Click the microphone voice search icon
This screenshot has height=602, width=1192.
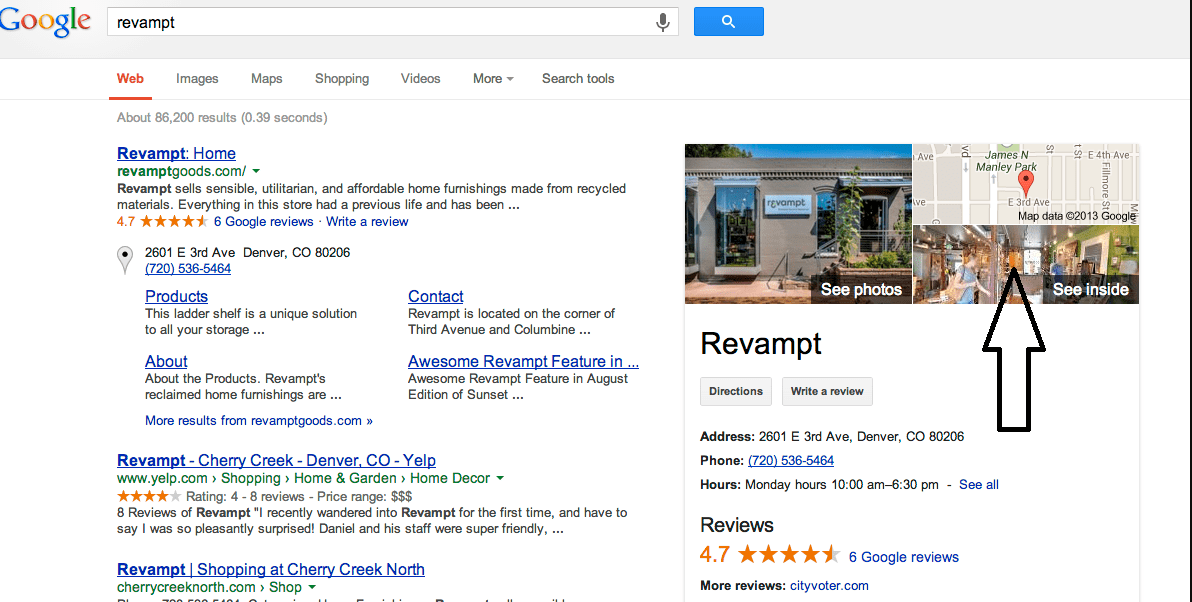click(x=663, y=22)
